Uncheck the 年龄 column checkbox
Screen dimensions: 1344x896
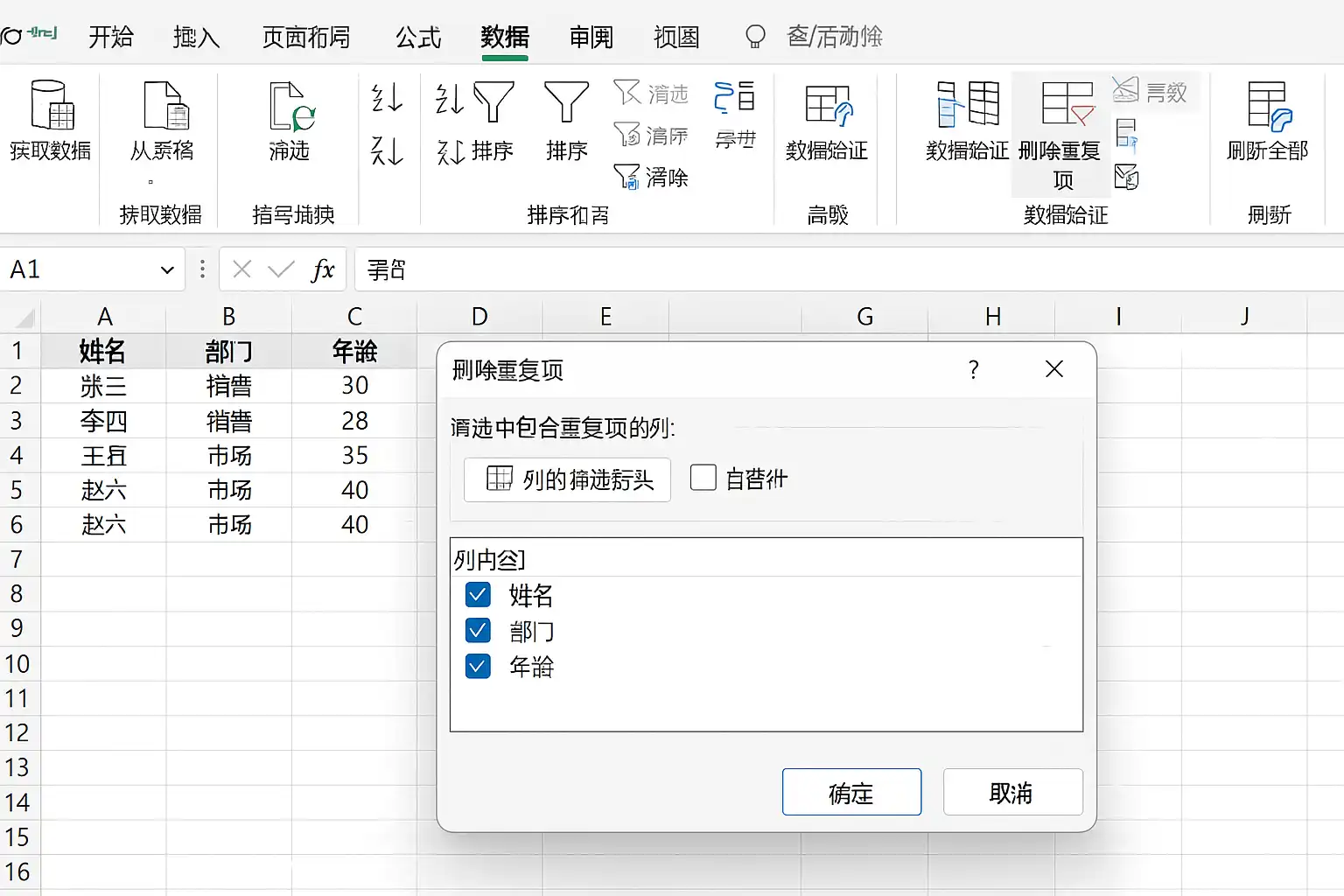pyautogui.click(x=478, y=666)
